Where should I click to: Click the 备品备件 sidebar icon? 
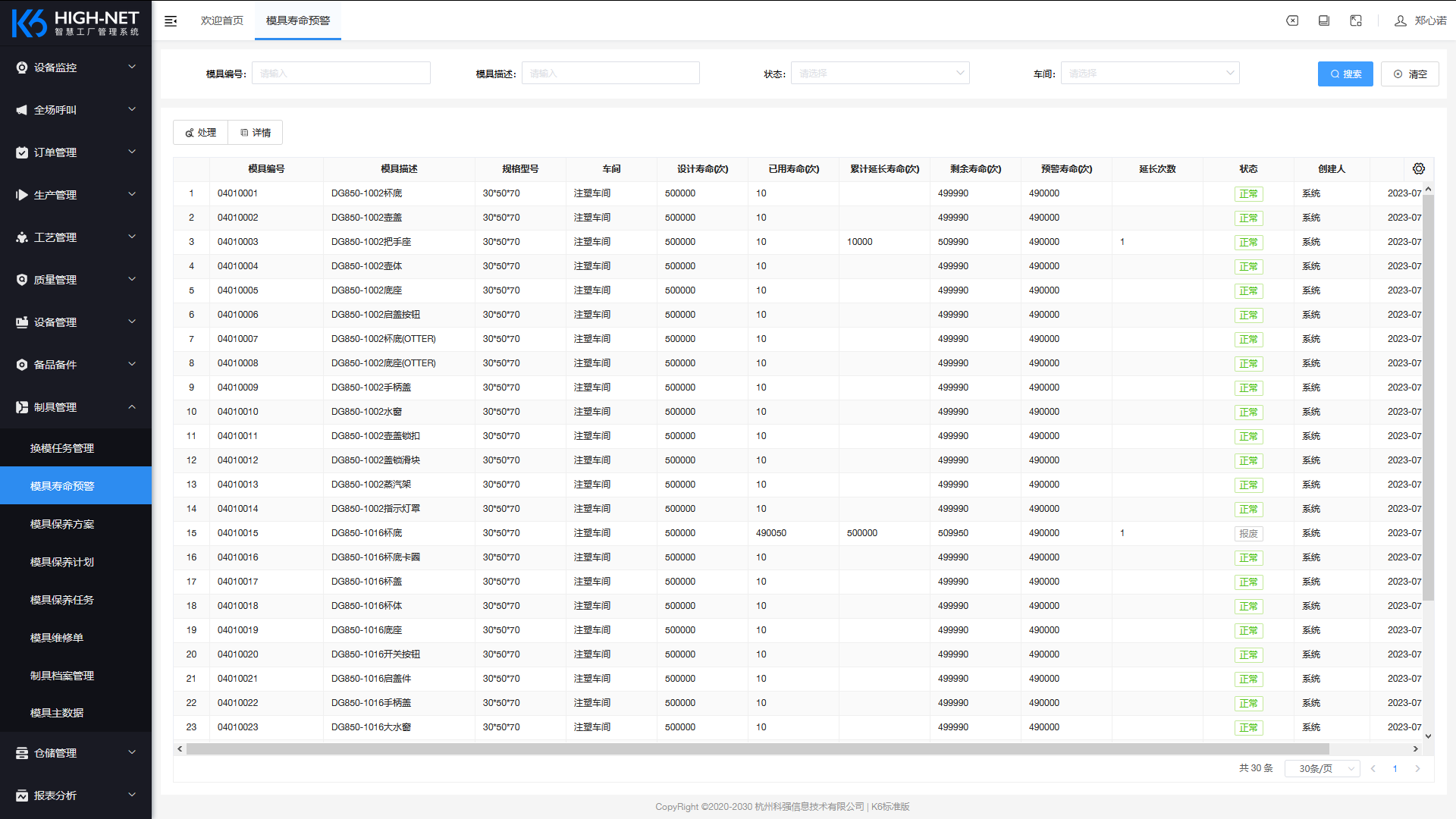click(x=22, y=365)
